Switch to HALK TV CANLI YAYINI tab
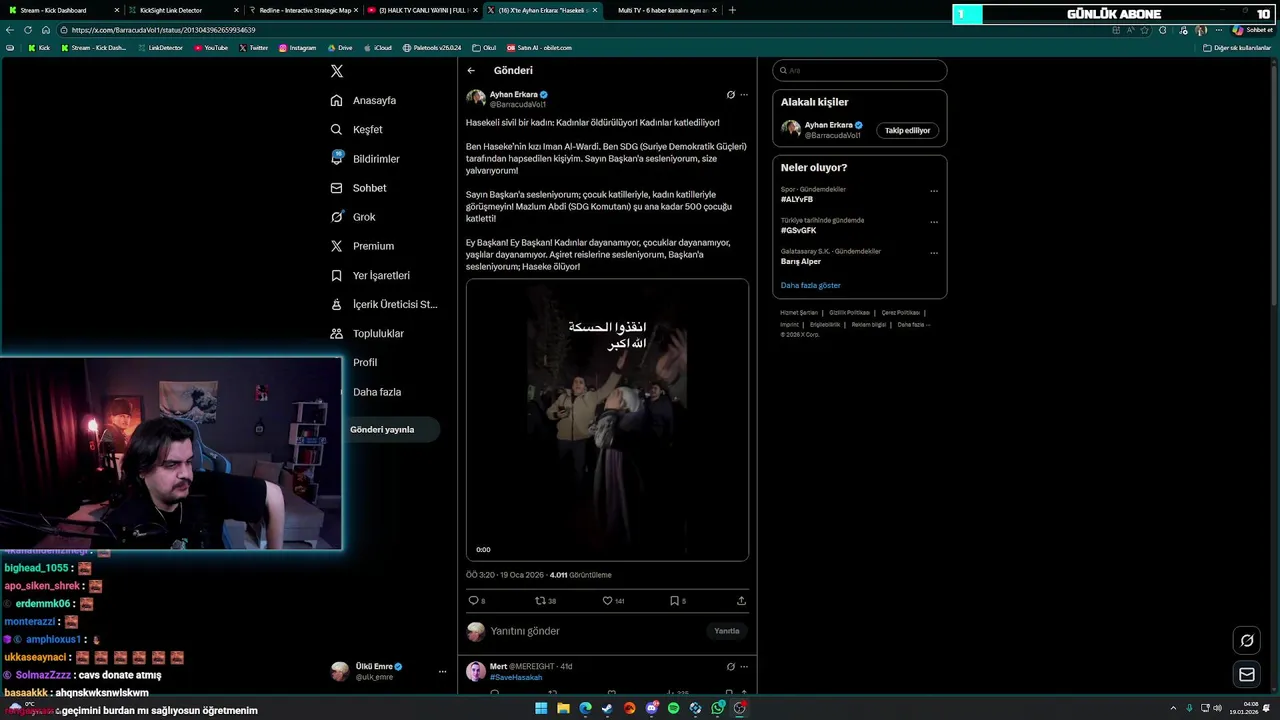 (x=422, y=10)
